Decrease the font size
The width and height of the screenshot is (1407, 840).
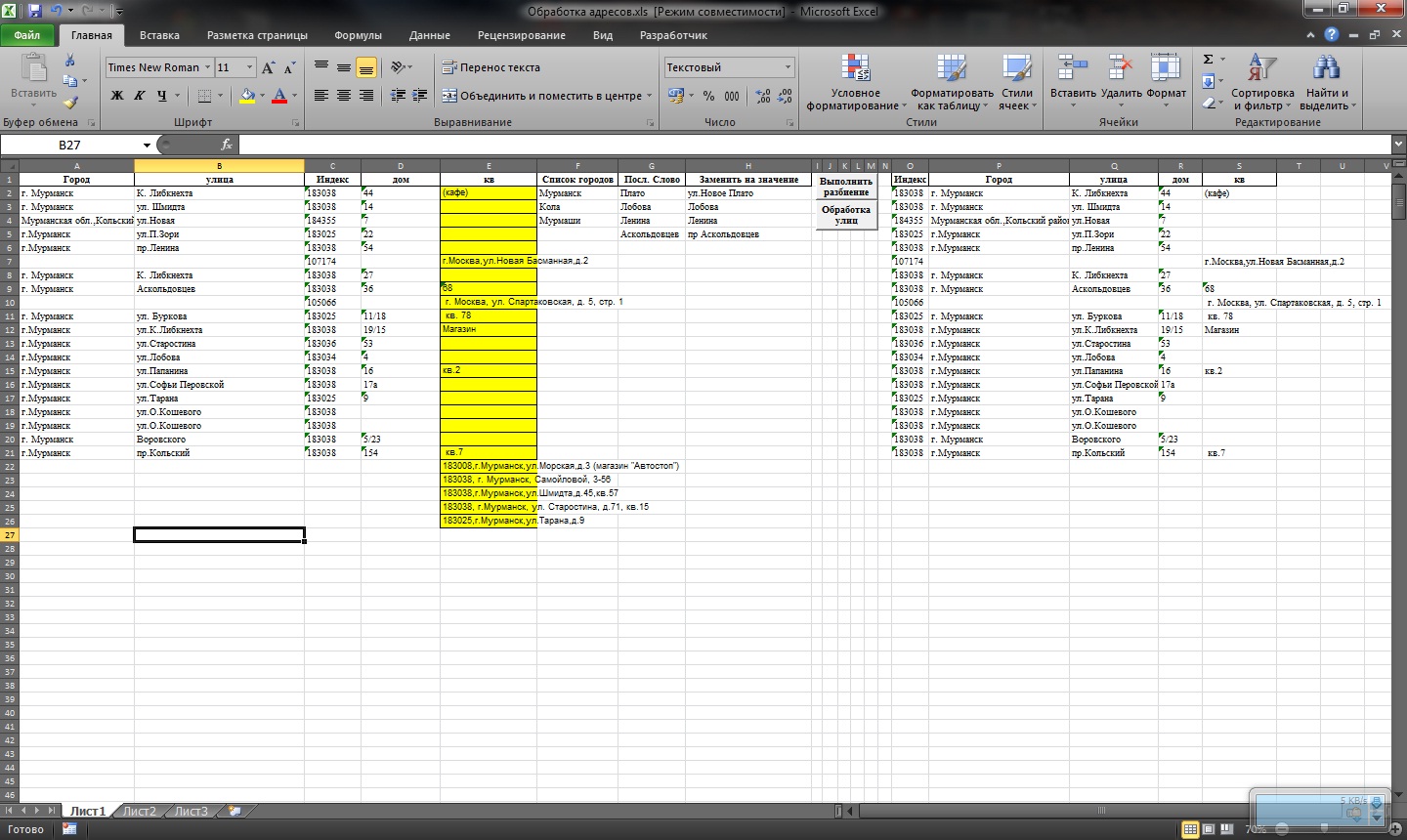[x=289, y=67]
